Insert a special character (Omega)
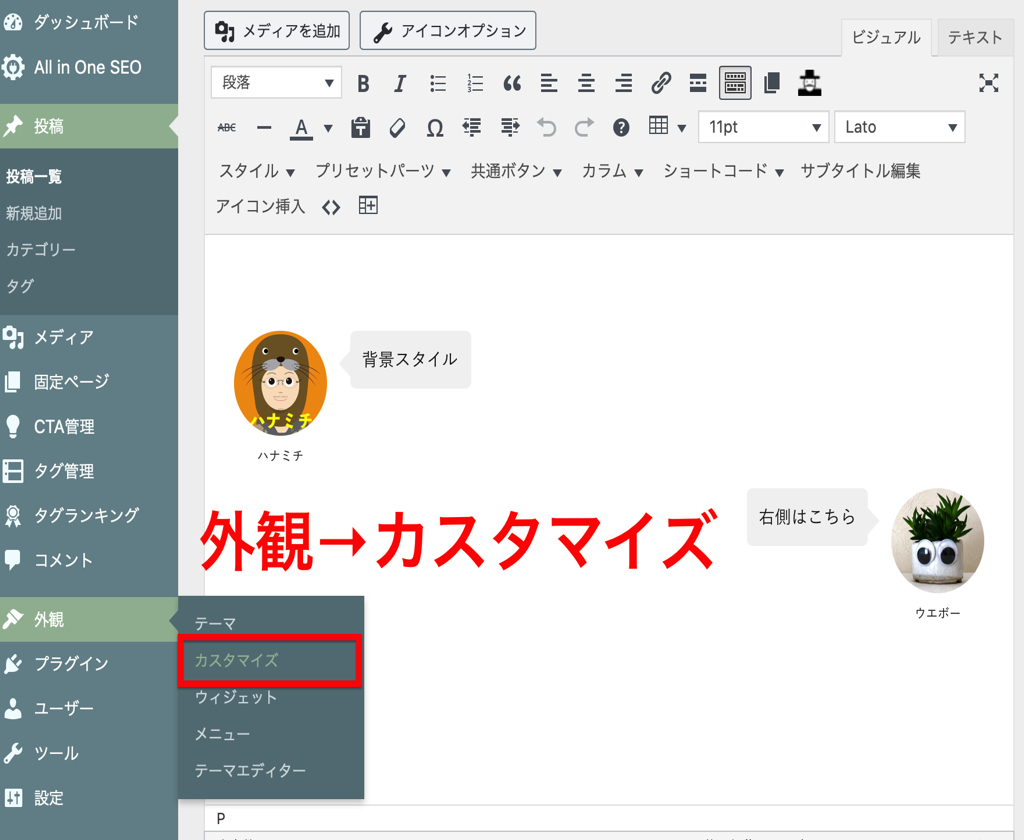The width and height of the screenshot is (1024, 840). pyautogui.click(x=434, y=128)
